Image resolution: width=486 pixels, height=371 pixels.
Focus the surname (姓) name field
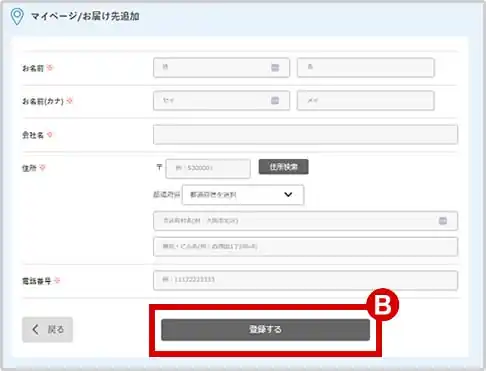pyautogui.click(x=221, y=68)
